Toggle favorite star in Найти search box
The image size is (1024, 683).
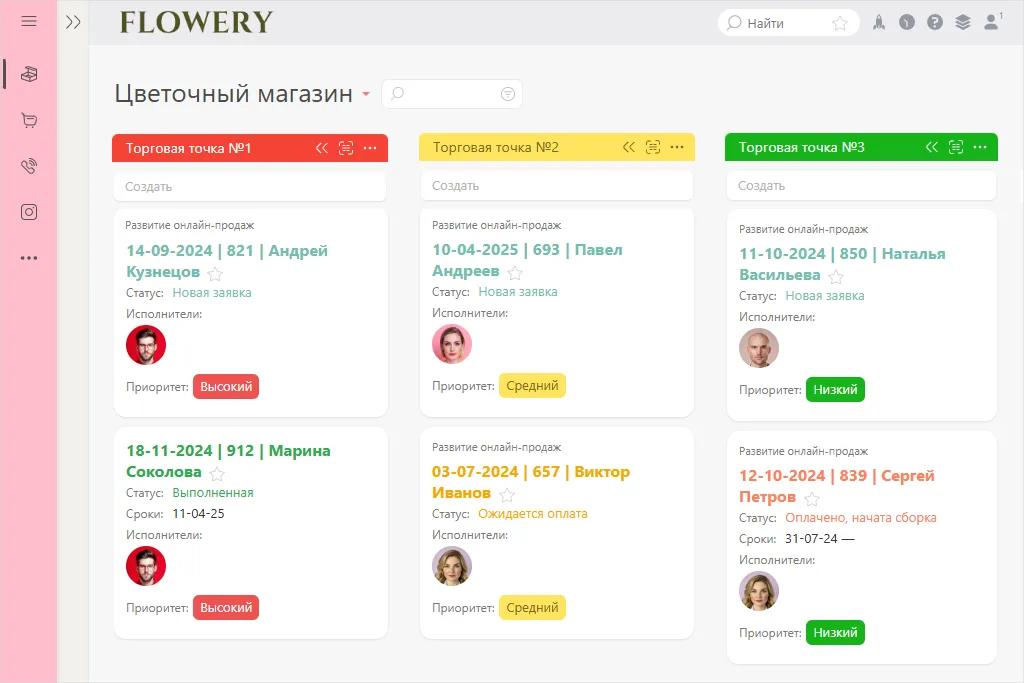[x=840, y=23]
